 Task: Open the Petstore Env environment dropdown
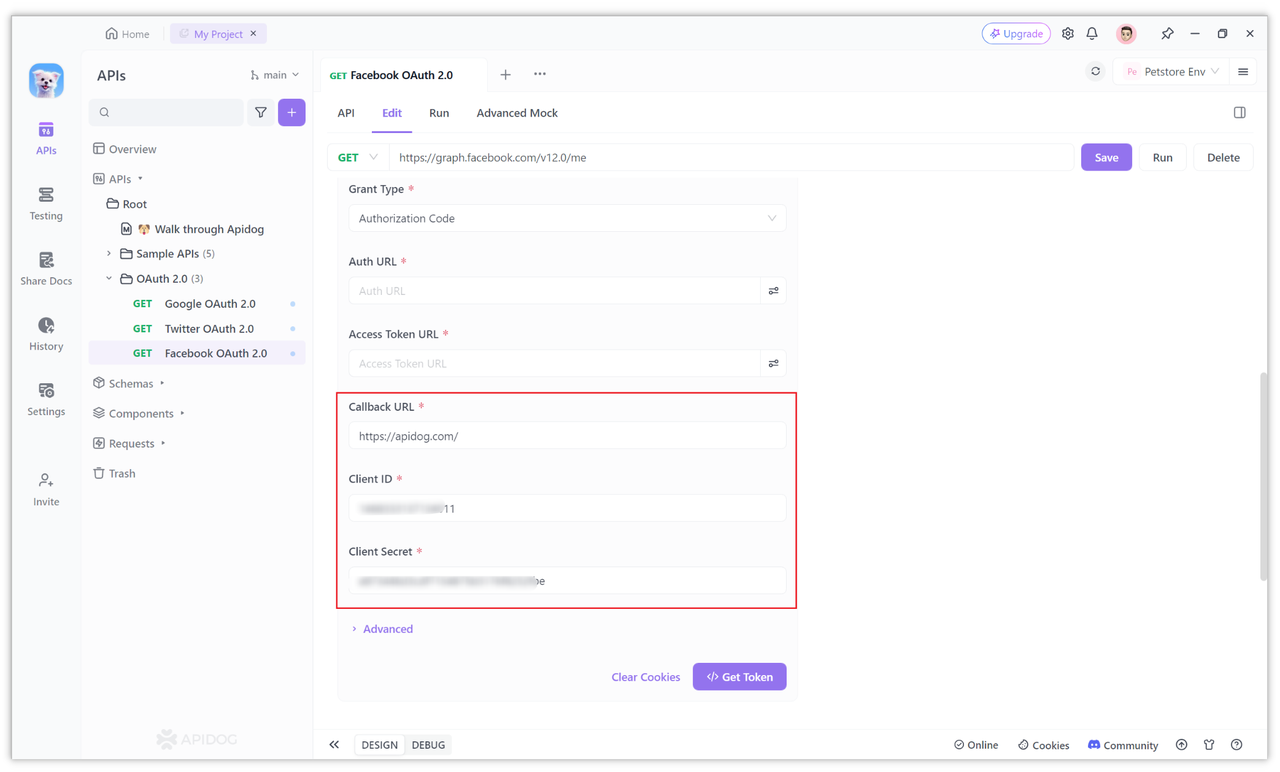[1171, 72]
